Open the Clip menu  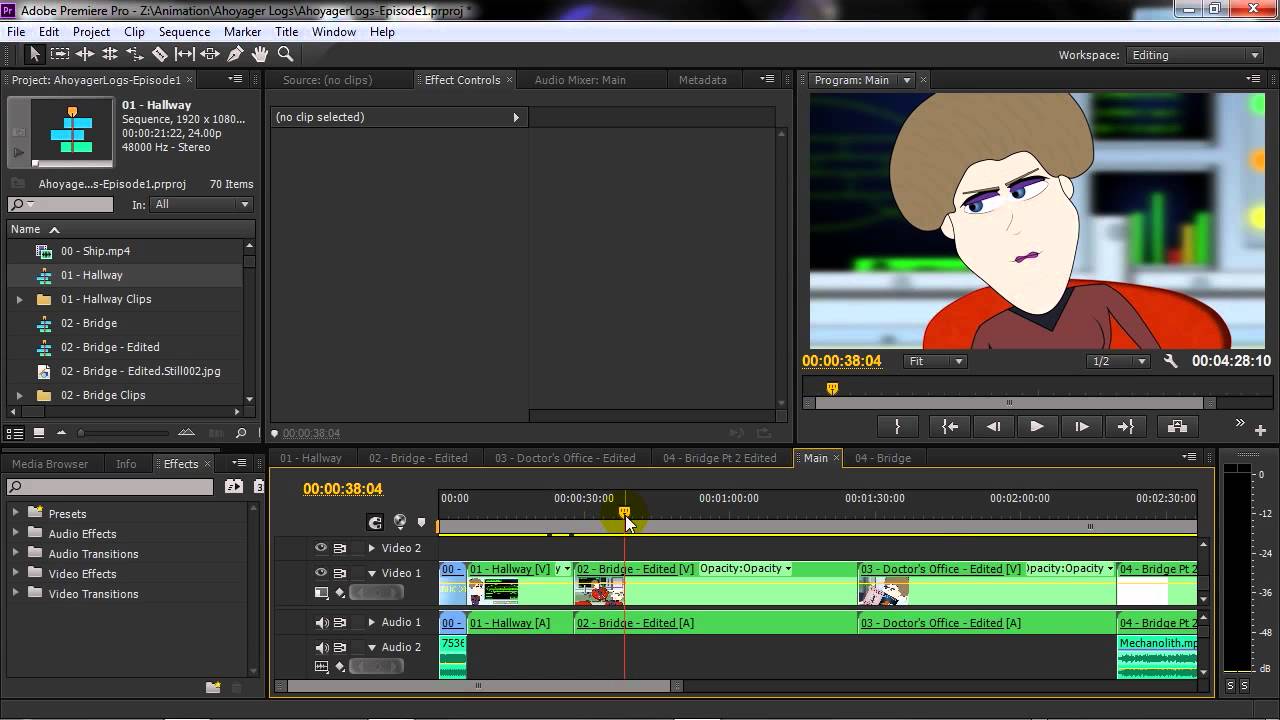coord(134,32)
